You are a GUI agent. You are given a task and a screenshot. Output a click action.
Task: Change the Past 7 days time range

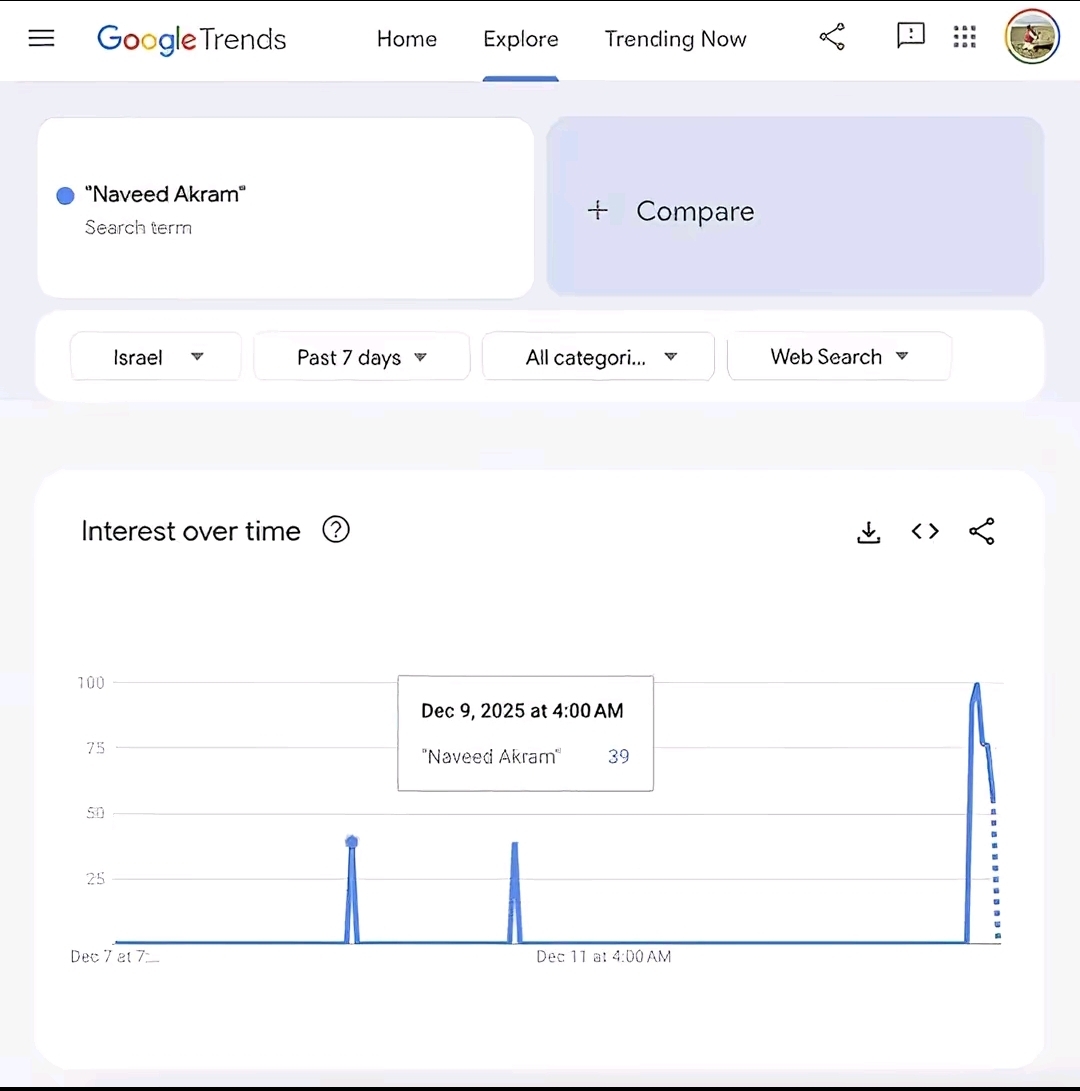tap(361, 356)
